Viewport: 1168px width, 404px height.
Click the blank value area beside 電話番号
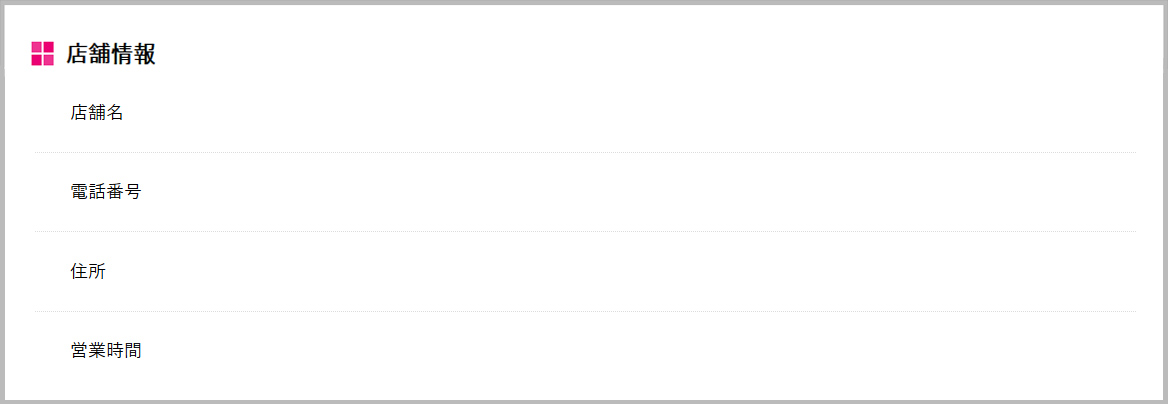[x=641, y=192]
